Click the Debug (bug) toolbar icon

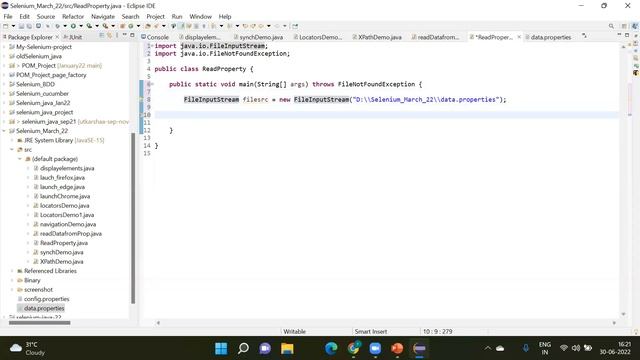click(58, 26)
